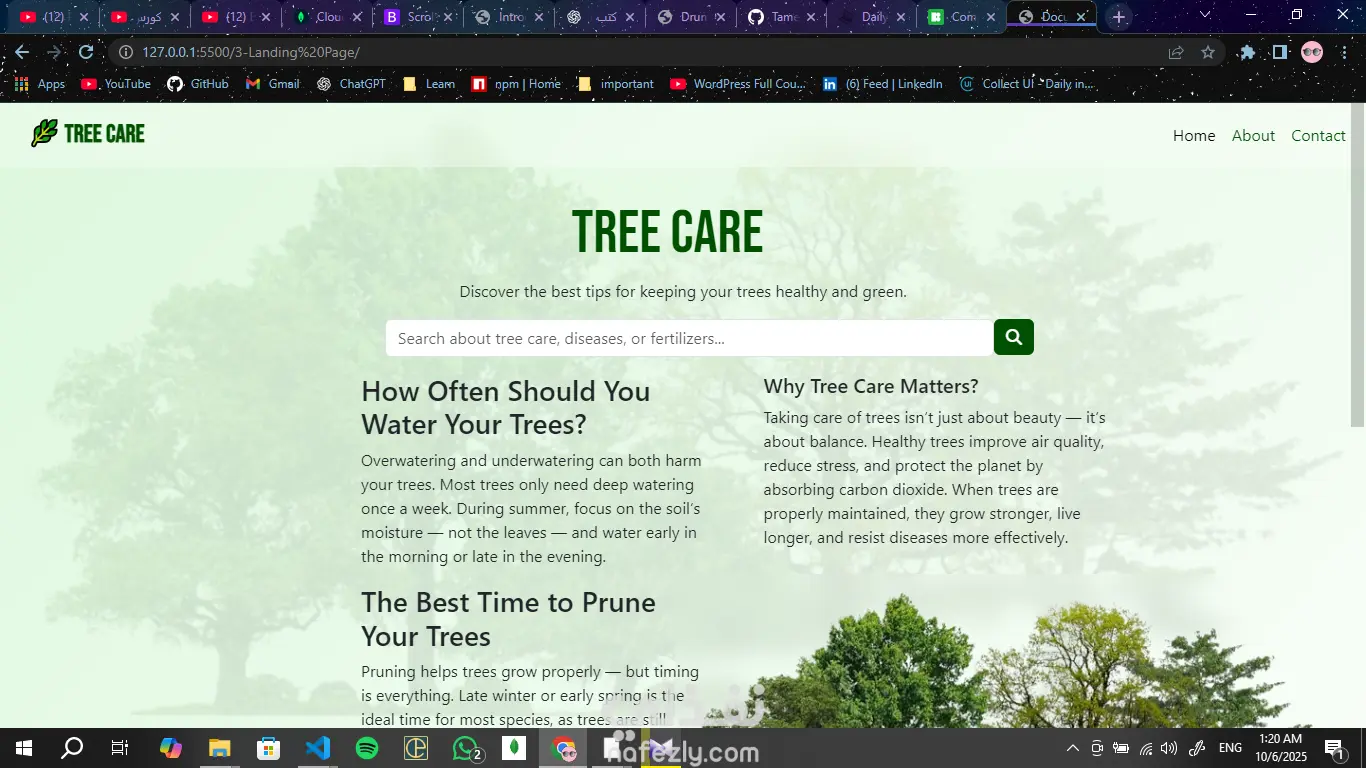Share this page from the address bar
The height and width of the screenshot is (768, 1366).
[1176, 52]
